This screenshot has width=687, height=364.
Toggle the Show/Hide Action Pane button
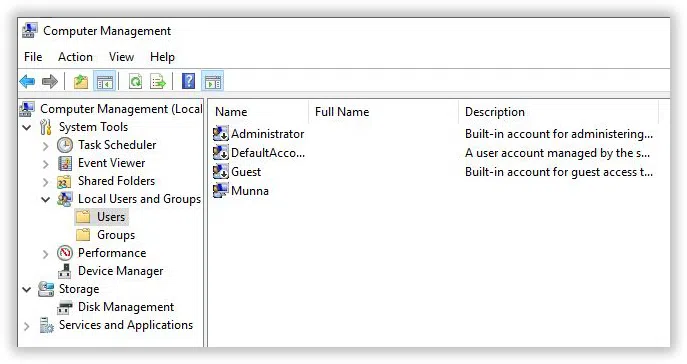click(x=213, y=81)
